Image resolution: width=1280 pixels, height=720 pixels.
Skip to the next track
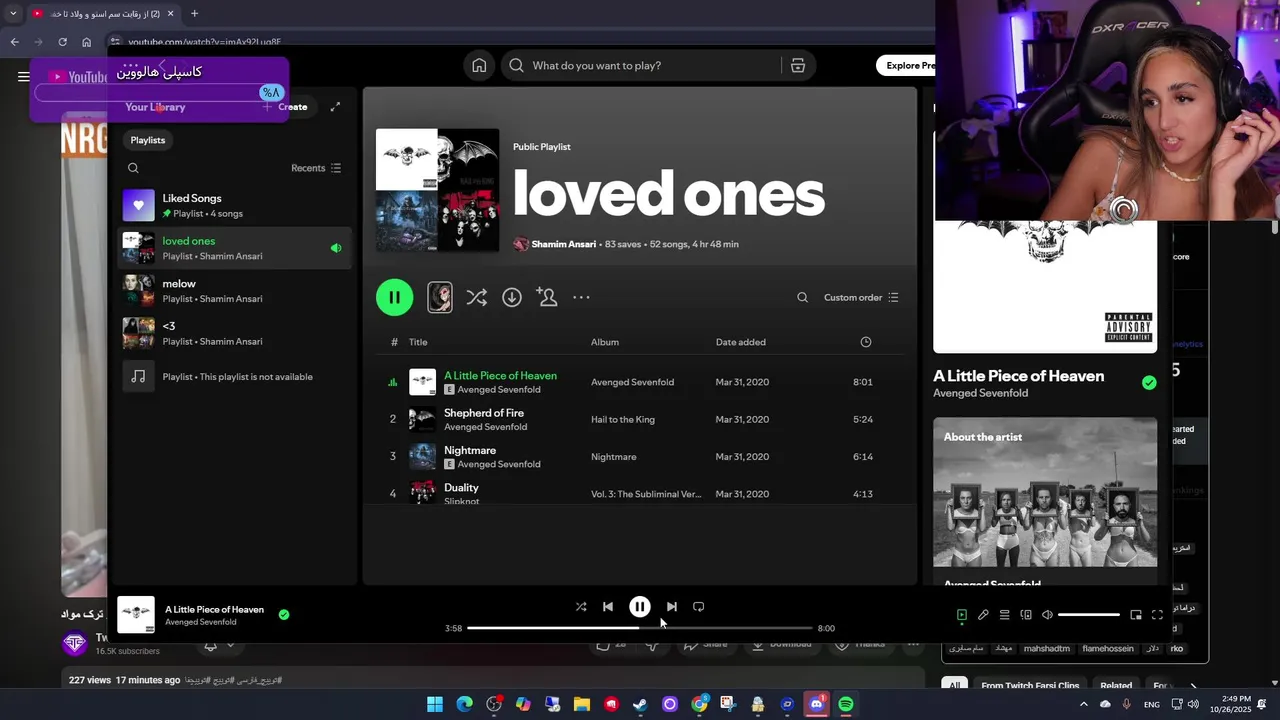pos(672,606)
